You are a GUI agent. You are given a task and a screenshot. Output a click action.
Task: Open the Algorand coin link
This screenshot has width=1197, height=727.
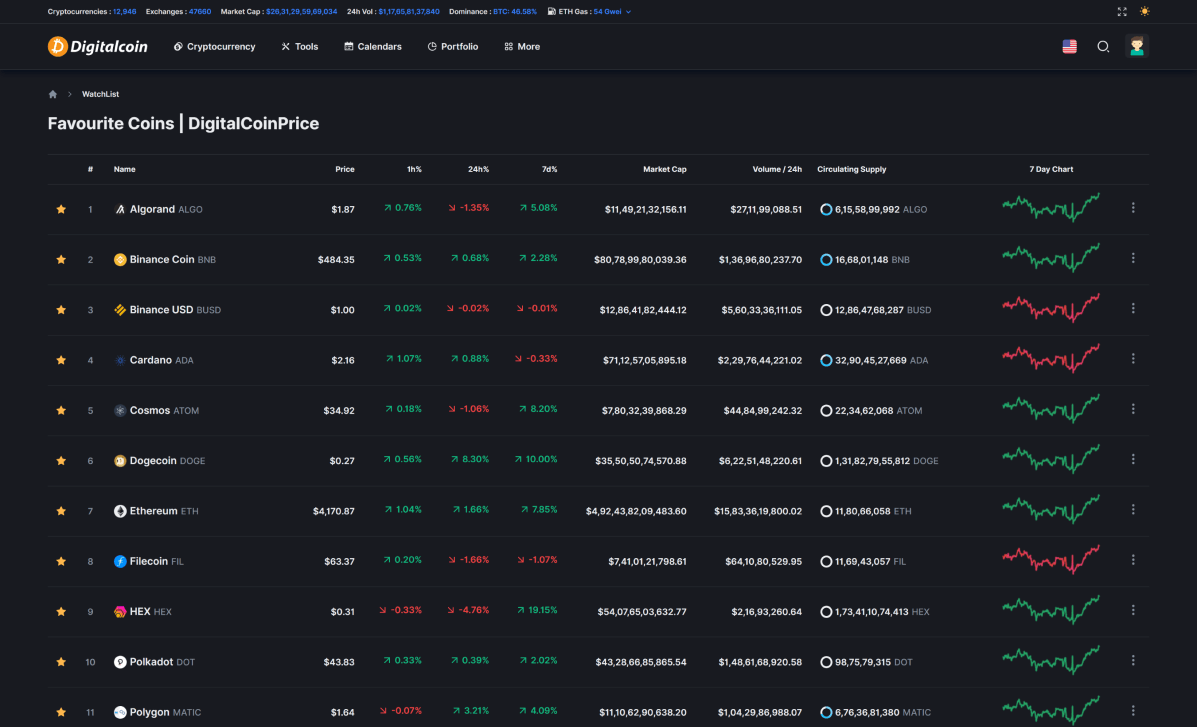click(166, 209)
